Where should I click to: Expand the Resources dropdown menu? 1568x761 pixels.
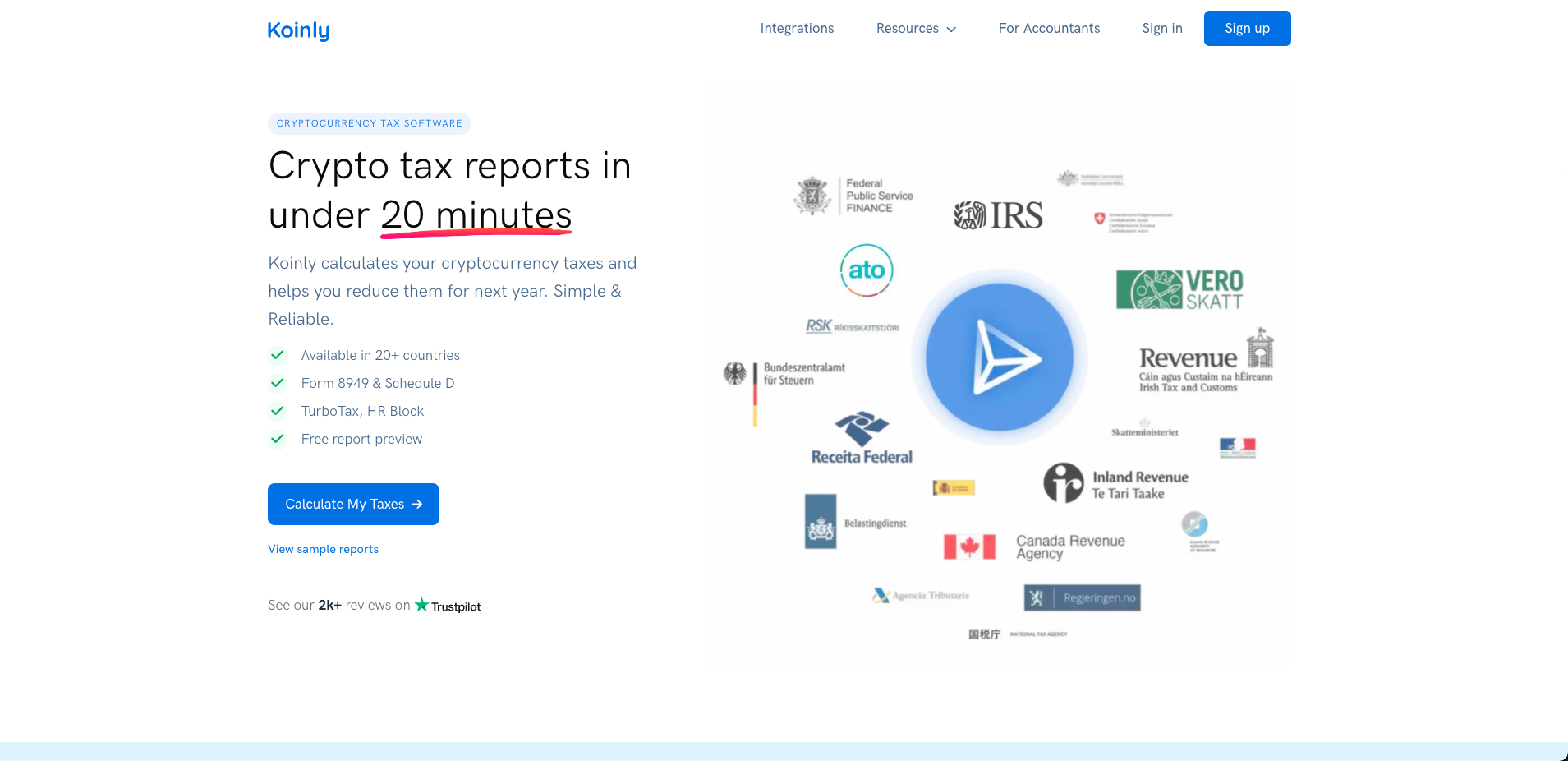[x=916, y=29]
